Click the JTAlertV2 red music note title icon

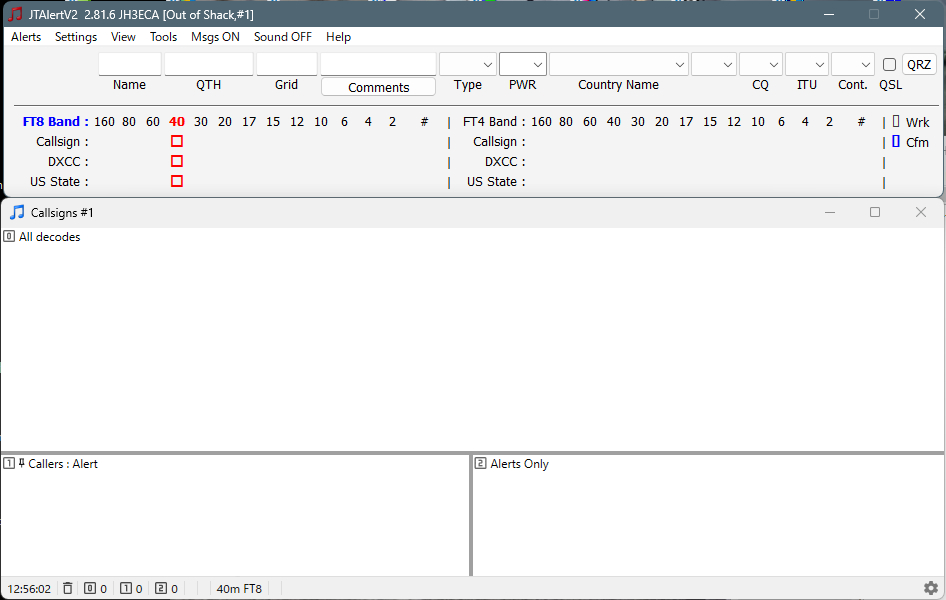(15, 14)
